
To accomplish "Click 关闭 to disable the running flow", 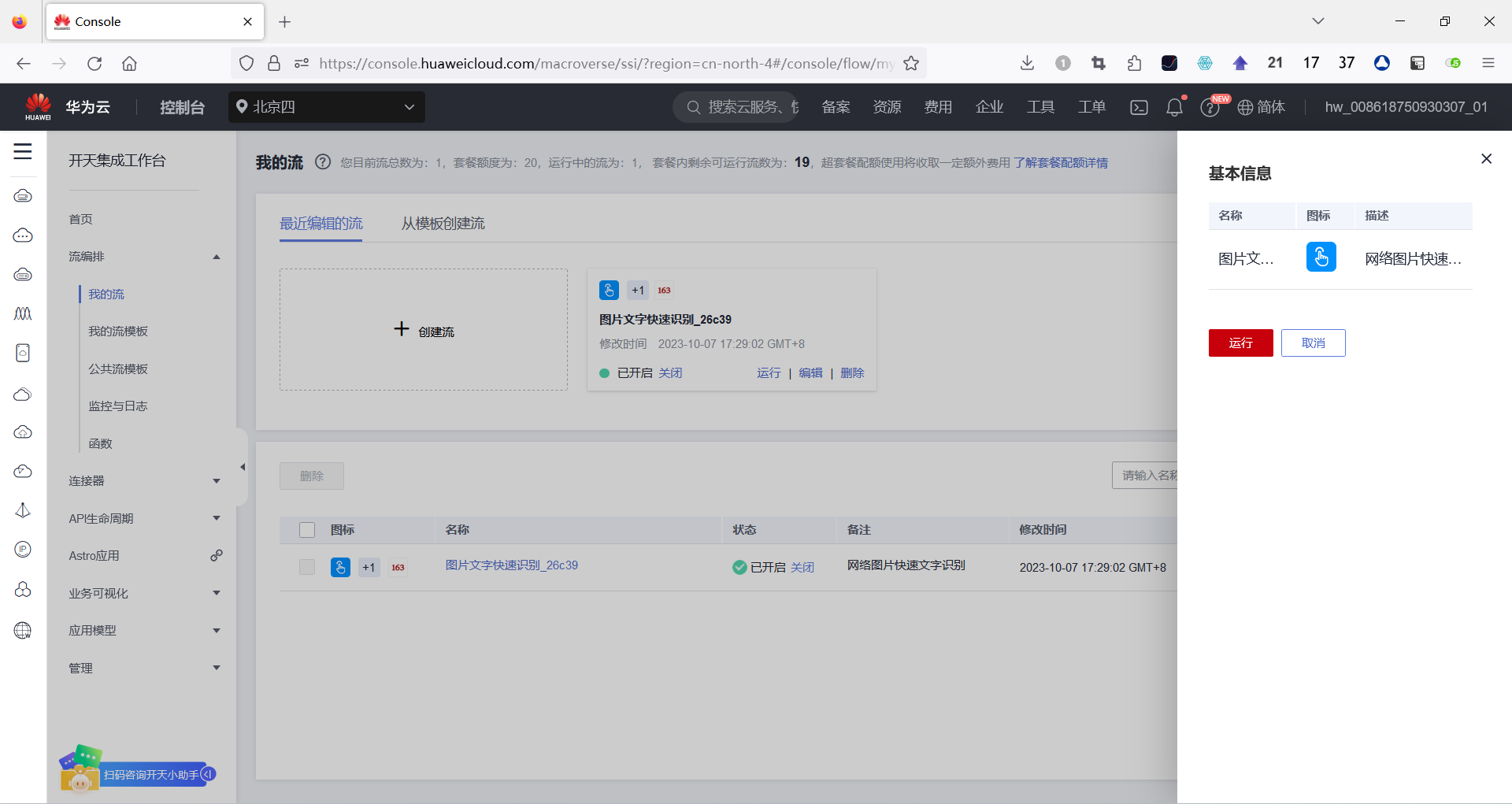I will 670,372.
